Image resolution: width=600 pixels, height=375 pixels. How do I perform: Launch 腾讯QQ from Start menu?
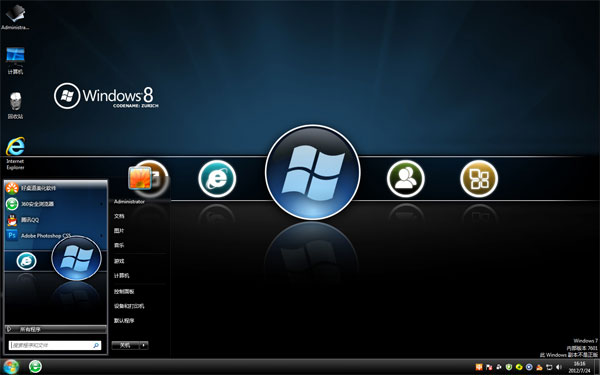click(55, 220)
